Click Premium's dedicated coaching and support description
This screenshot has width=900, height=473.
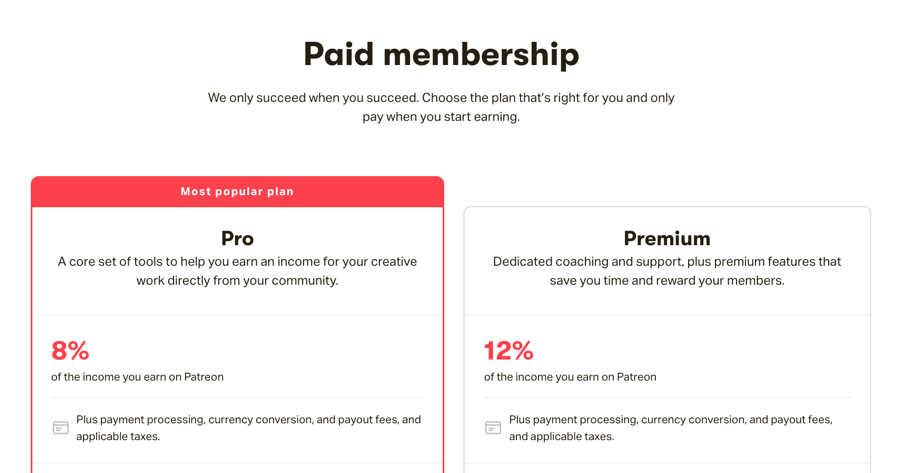(667, 271)
